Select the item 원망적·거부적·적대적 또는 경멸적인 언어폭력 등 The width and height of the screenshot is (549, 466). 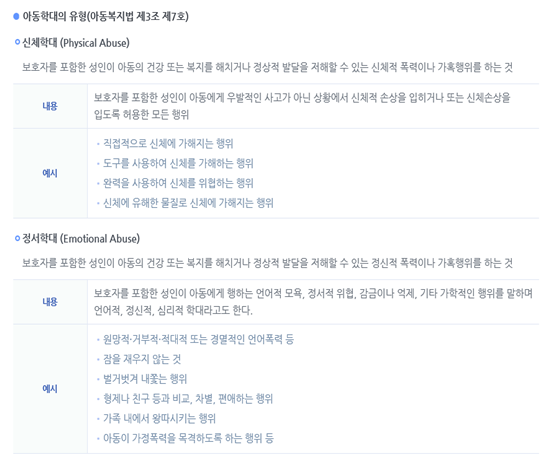(x=199, y=339)
